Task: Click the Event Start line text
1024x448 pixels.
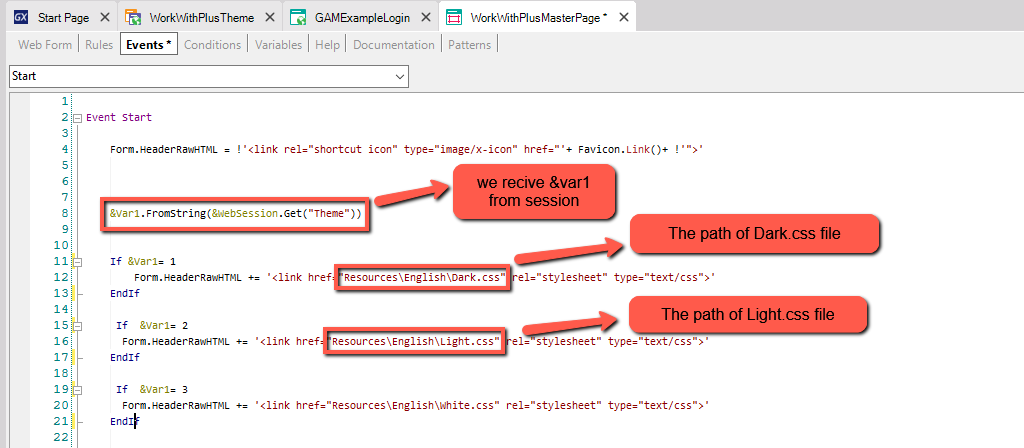Action: click(119, 118)
